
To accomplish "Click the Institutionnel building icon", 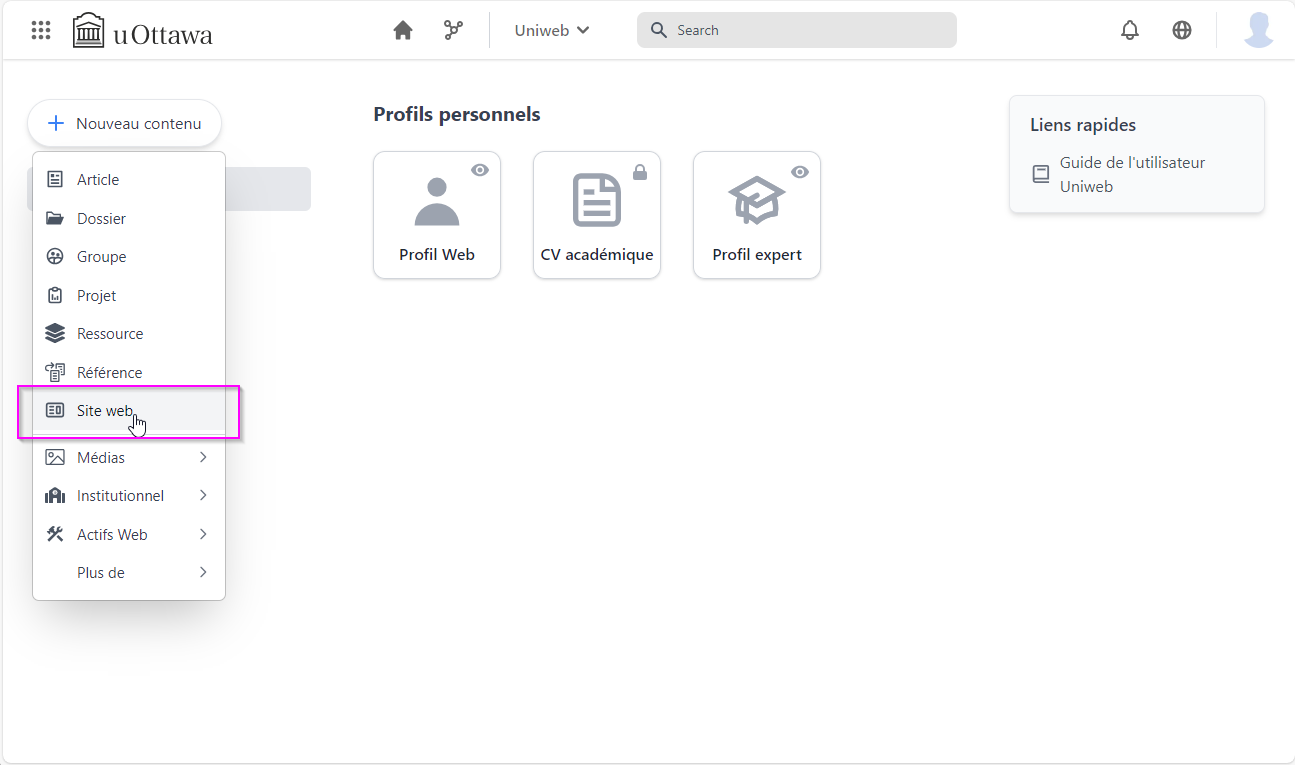I will click(55, 496).
